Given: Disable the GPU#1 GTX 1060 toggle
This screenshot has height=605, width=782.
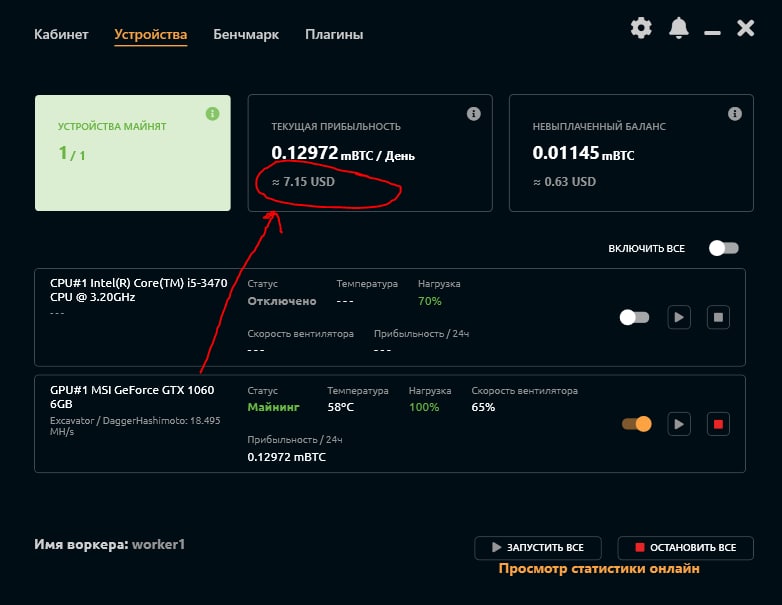Looking at the screenshot, I should click(x=636, y=424).
